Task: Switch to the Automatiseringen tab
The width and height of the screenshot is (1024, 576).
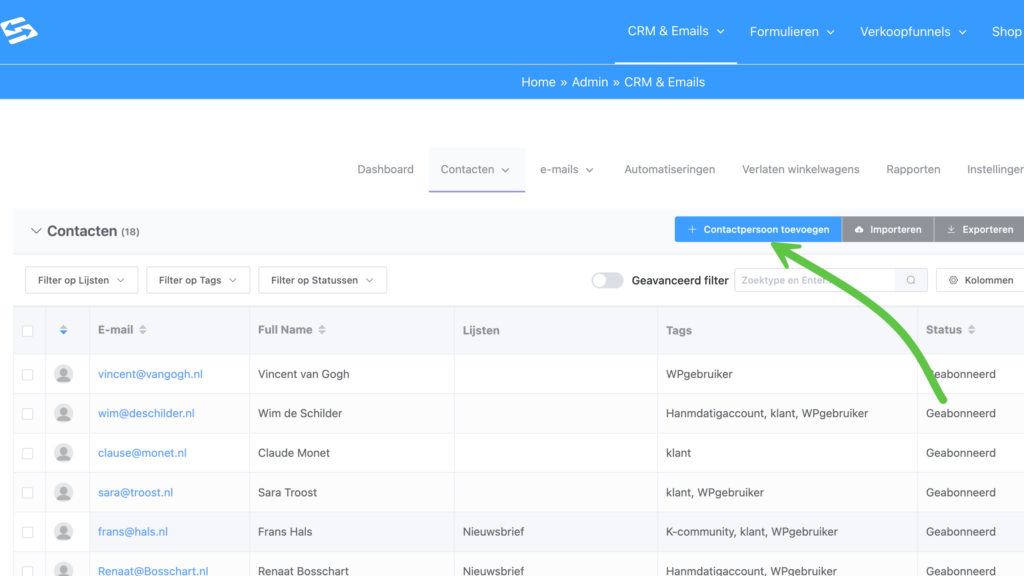Action: 669,170
